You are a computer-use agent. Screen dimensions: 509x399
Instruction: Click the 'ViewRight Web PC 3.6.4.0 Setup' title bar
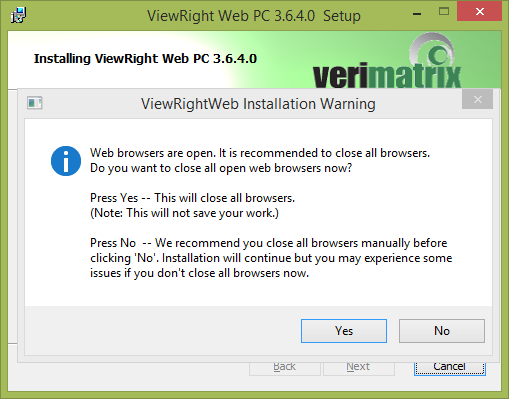pyautogui.click(x=254, y=16)
